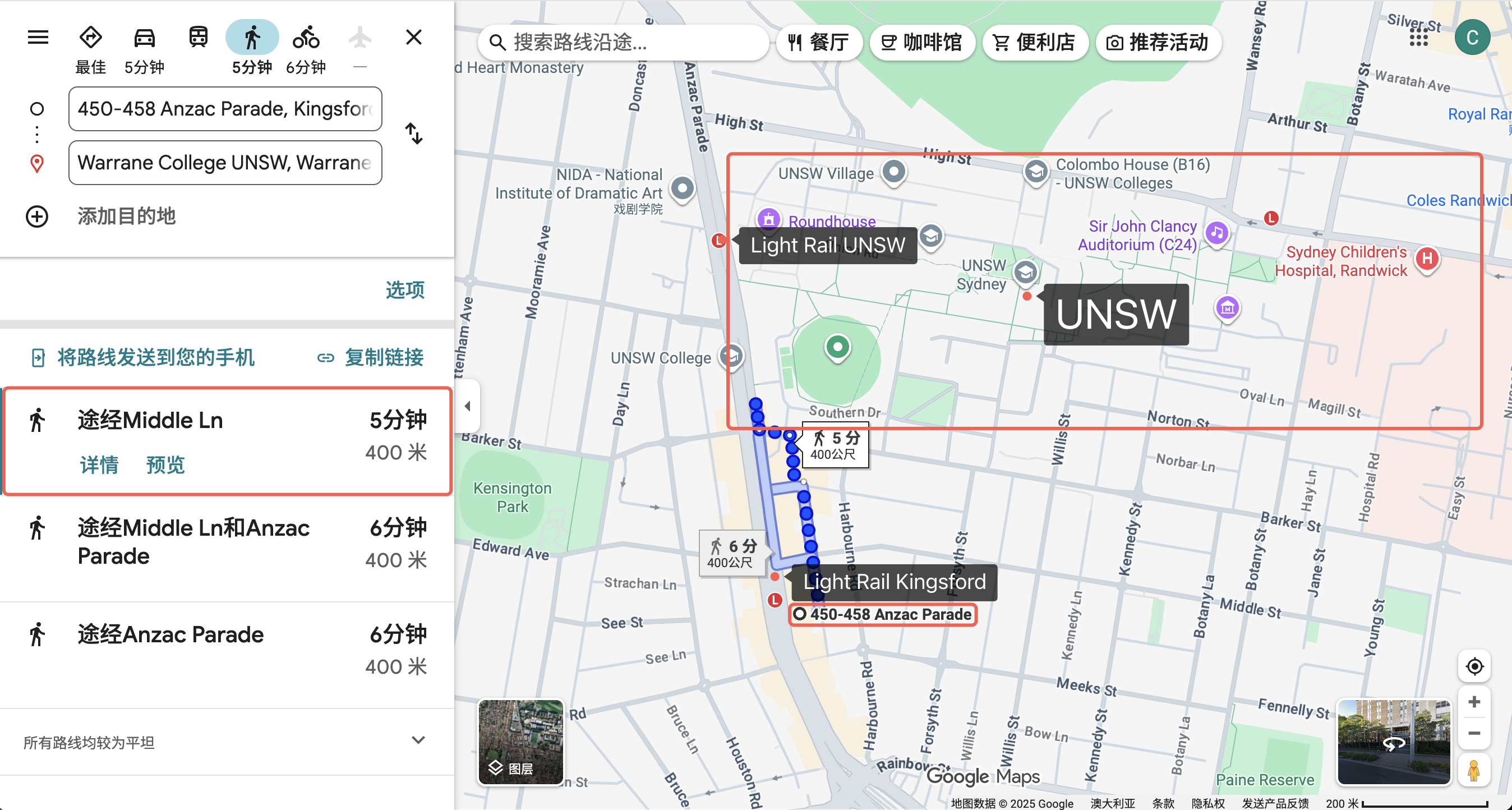
Task: Click the Colombo House college pin
Action: [1036, 173]
